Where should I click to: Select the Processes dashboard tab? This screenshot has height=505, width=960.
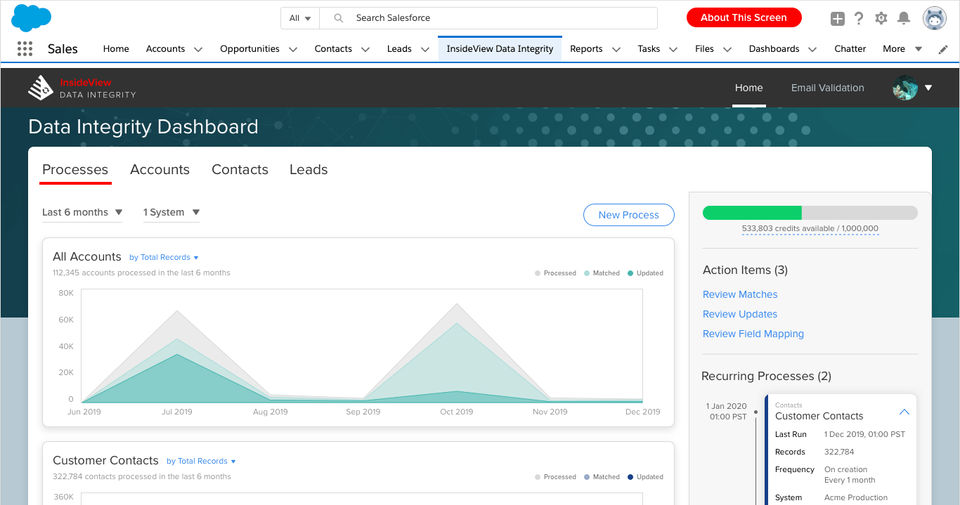click(75, 170)
